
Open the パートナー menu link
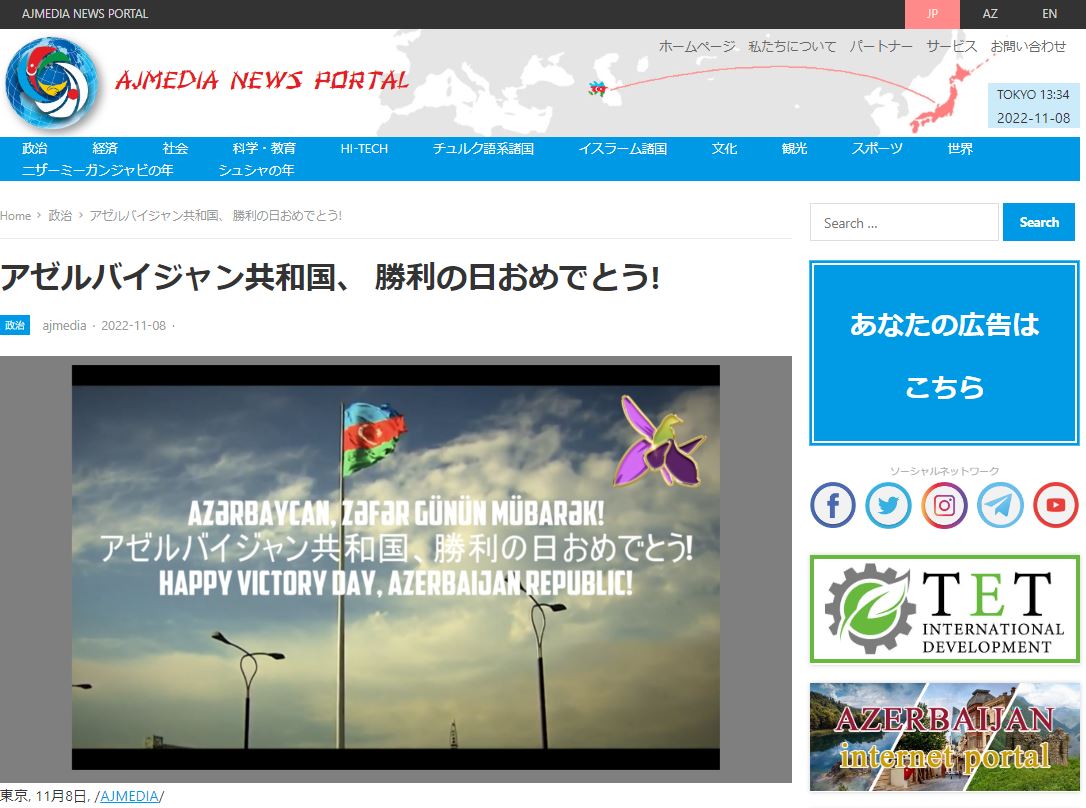coord(881,46)
